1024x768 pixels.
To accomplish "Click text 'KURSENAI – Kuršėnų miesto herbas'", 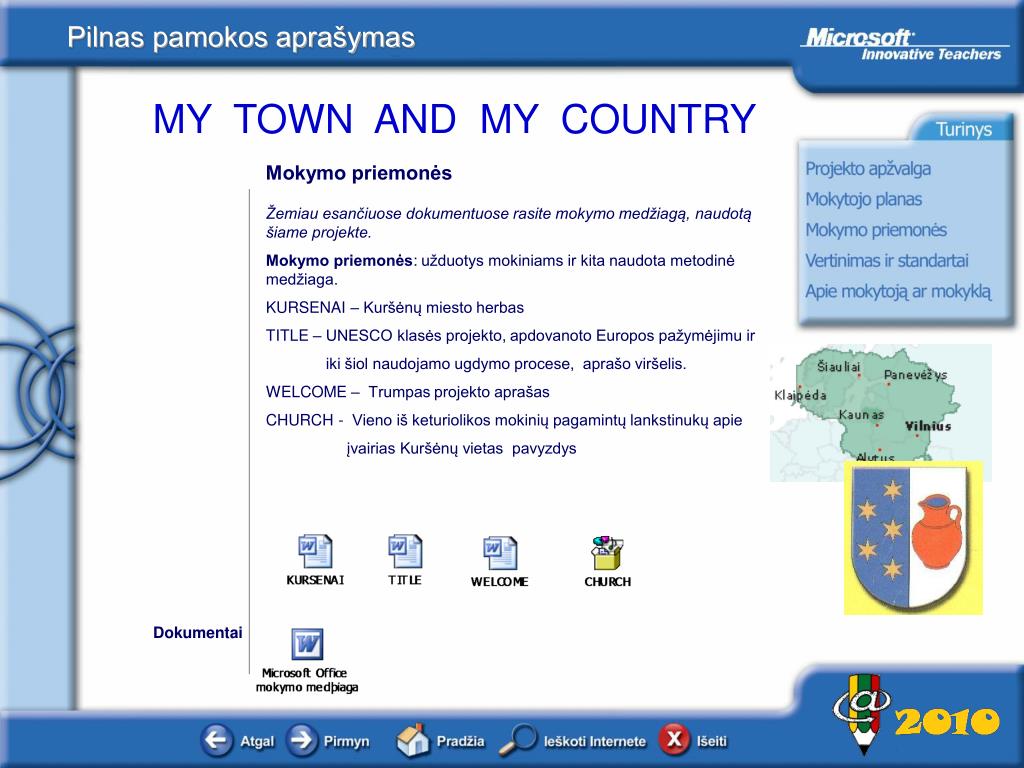I will [394, 308].
